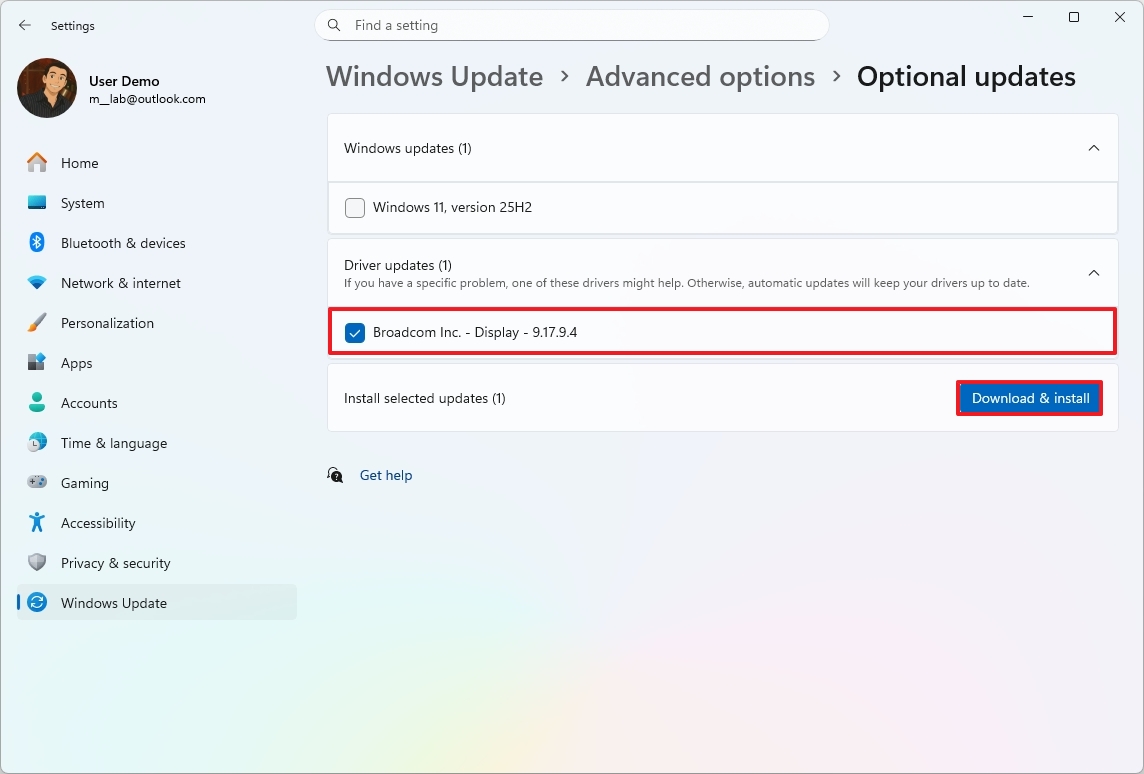The width and height of the screenshot is (1144, 774).
Task: Open the Get help link
Action: [386, 475]
